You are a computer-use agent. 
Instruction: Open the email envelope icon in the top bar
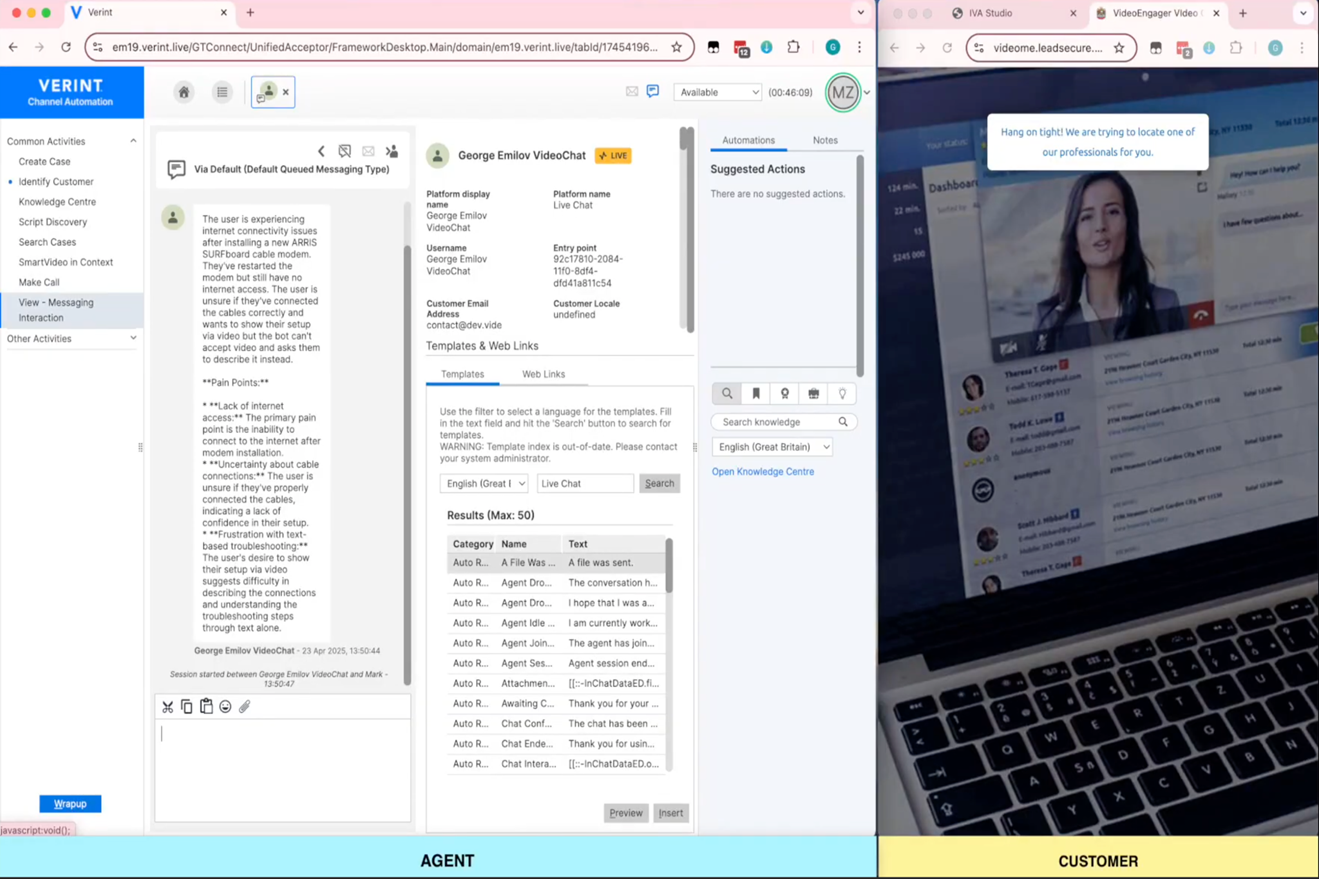coord(632,91)
